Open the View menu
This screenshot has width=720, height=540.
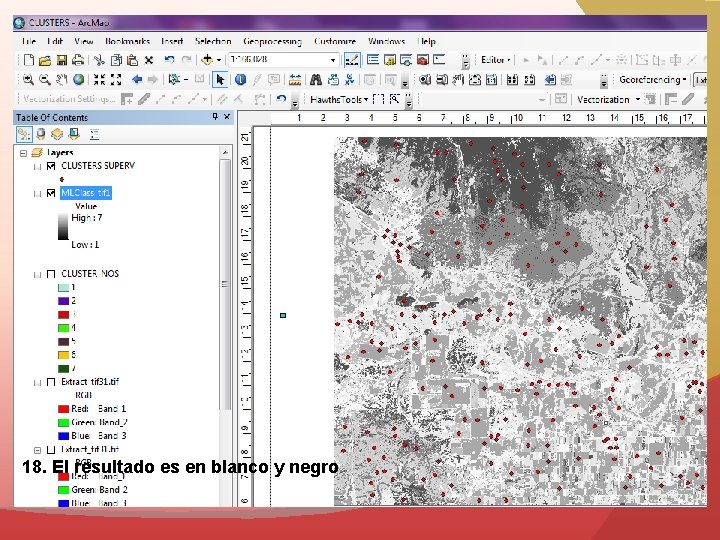point(84,41)
